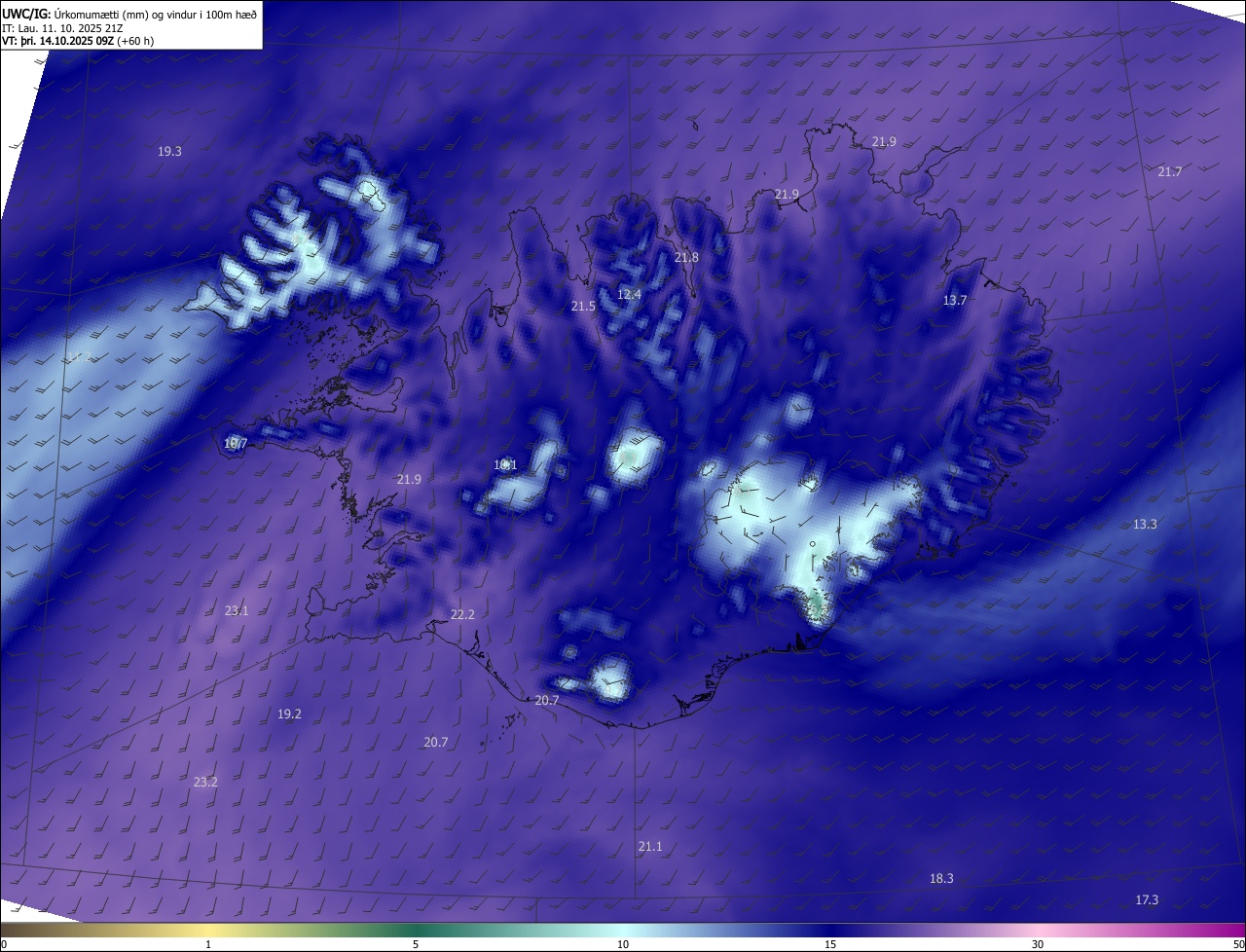
Task: Click the 19.2 map value
Action: (289, 714)
